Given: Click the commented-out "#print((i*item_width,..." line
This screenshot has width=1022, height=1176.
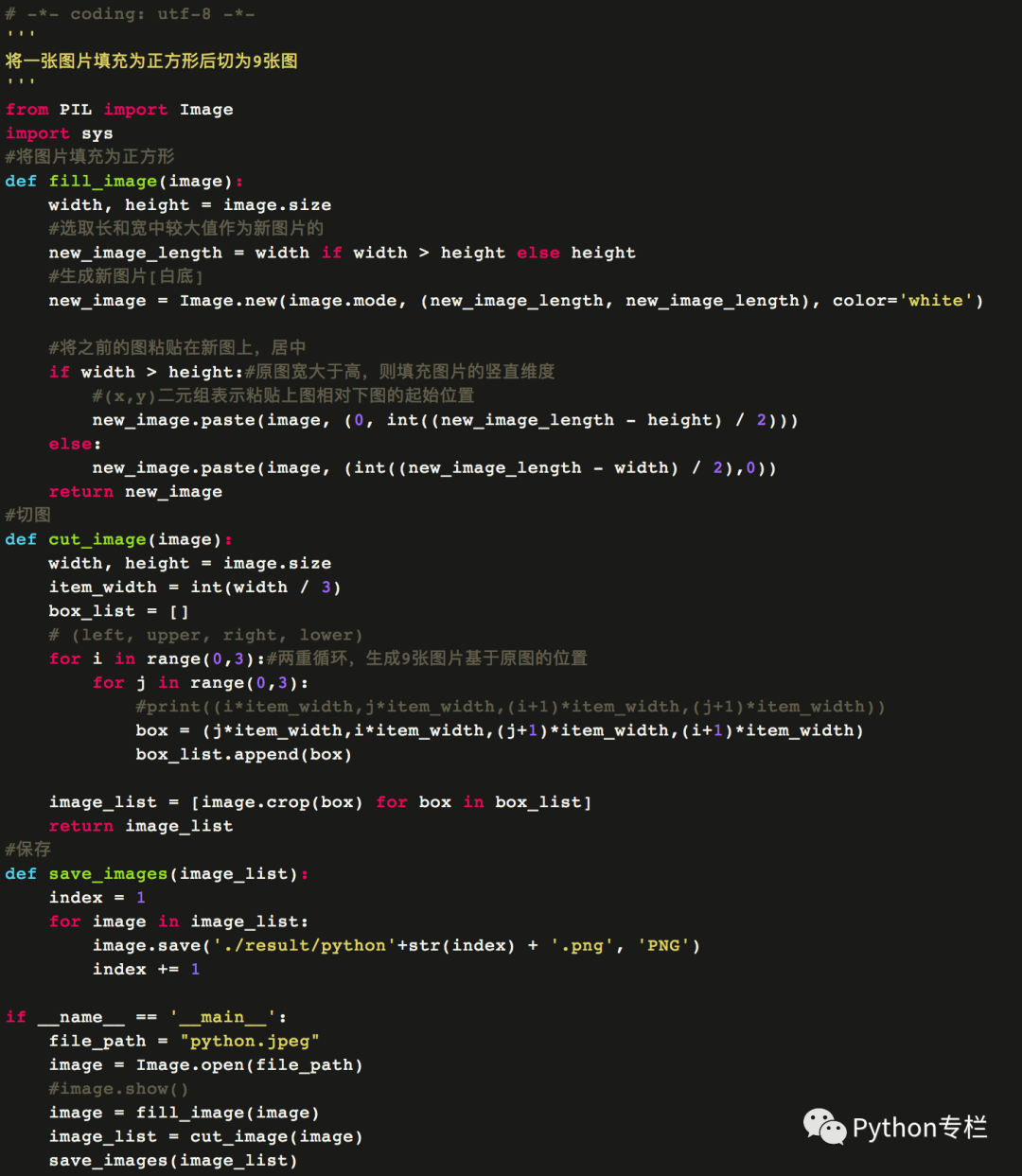Looking at the screenshot, I should [511, 707].
